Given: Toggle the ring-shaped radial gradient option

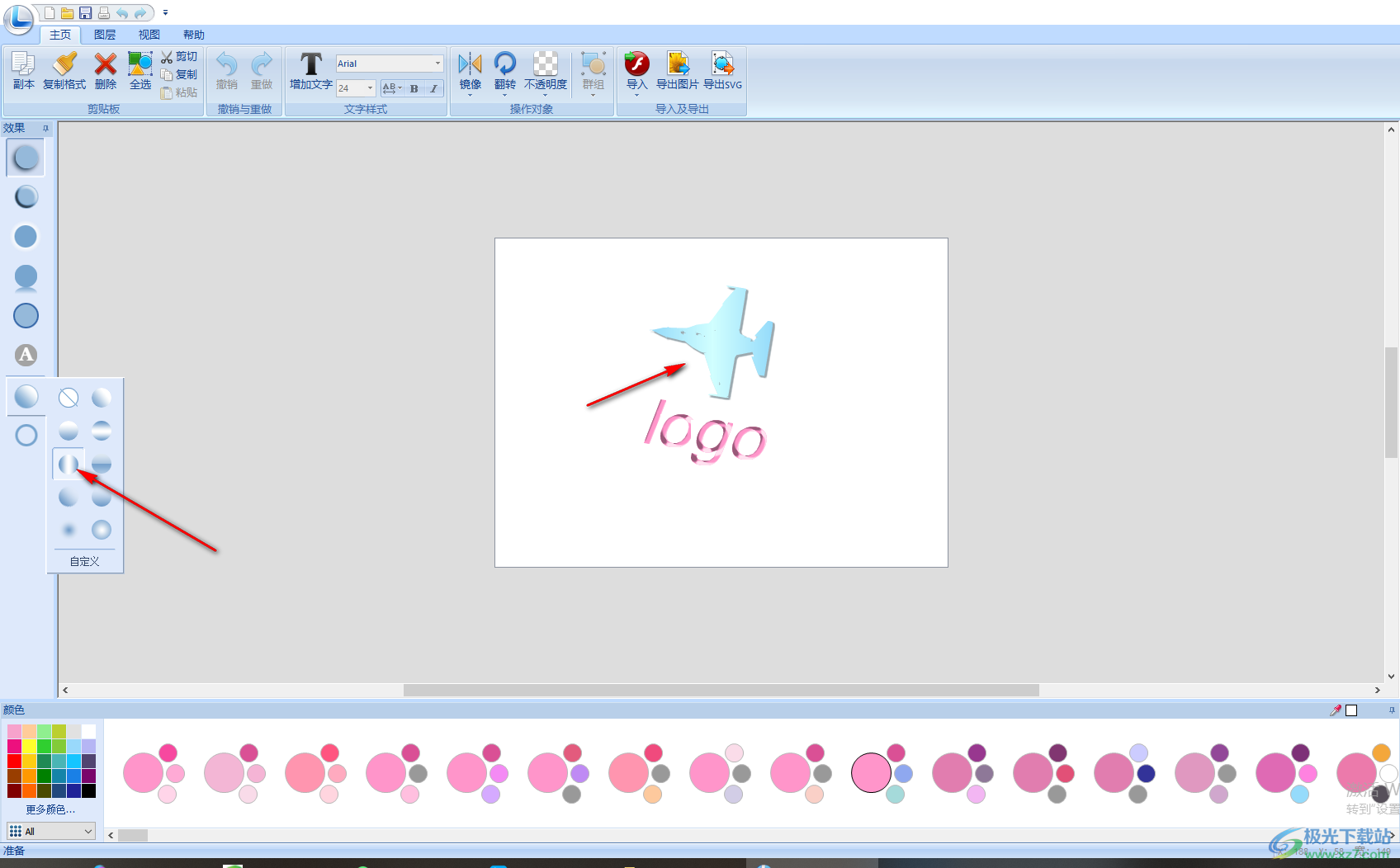Looking at the screenshot, I should tap(102, 530).
